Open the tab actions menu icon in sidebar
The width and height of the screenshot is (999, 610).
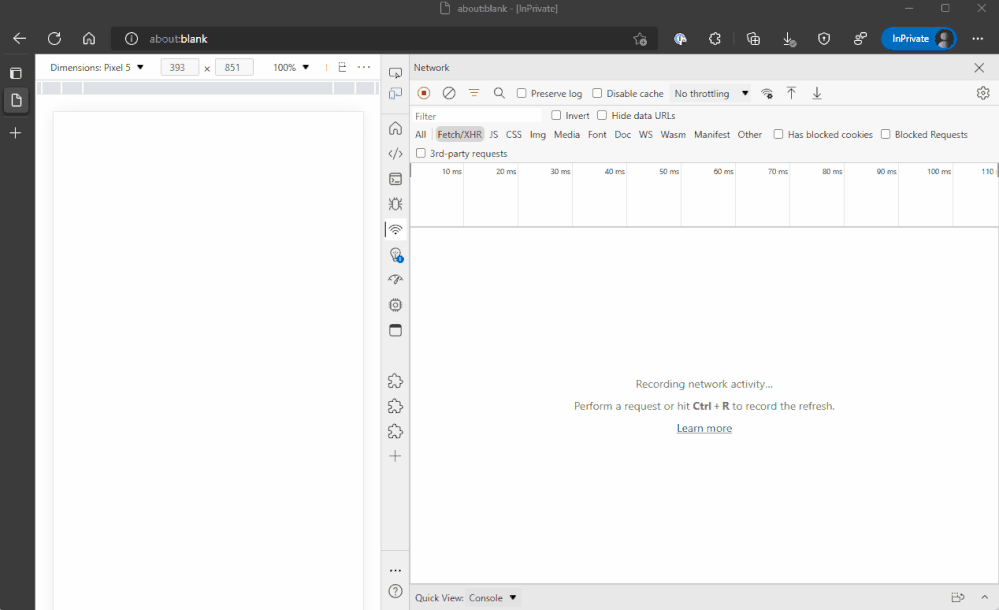[x=16, y=73]
